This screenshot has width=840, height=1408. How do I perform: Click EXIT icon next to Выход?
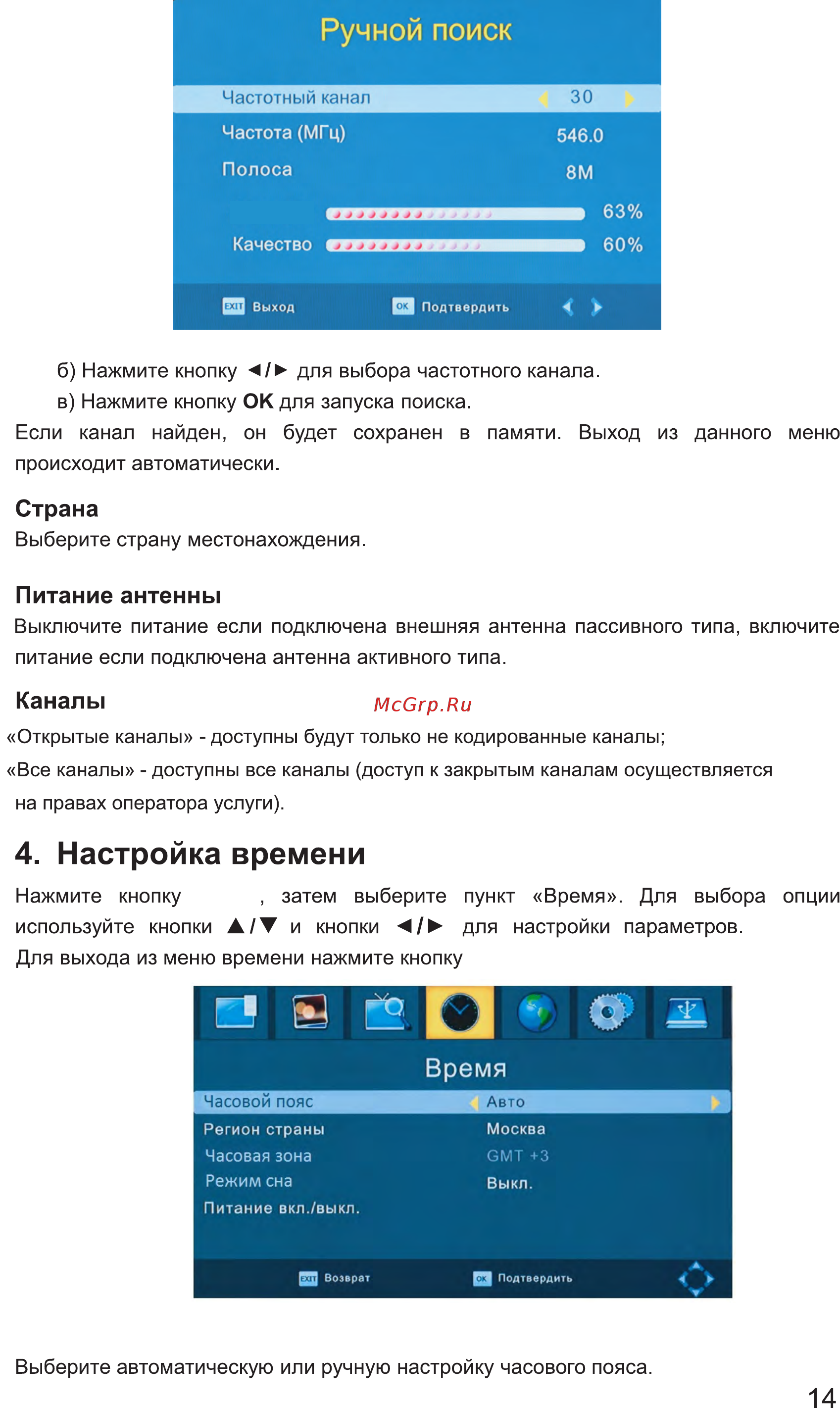(x=233, y=306)
